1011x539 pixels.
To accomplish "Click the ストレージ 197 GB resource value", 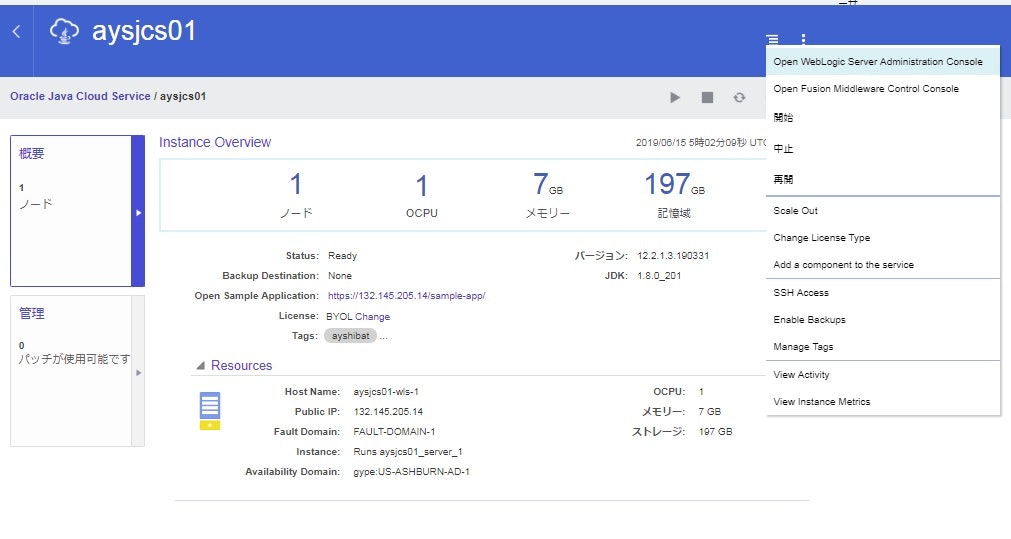I will pyautogui.click(x=716, y=432).
